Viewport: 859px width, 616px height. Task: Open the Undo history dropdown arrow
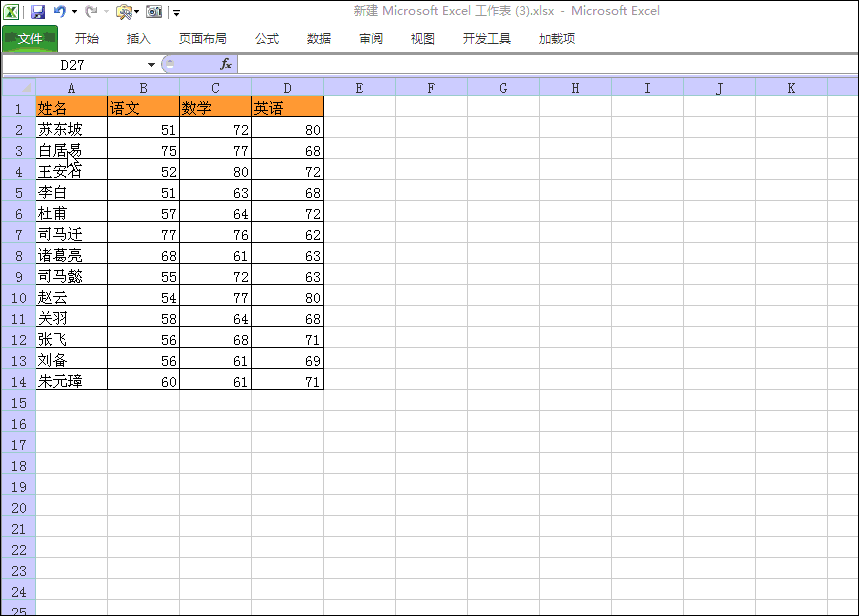pos(73,12)
